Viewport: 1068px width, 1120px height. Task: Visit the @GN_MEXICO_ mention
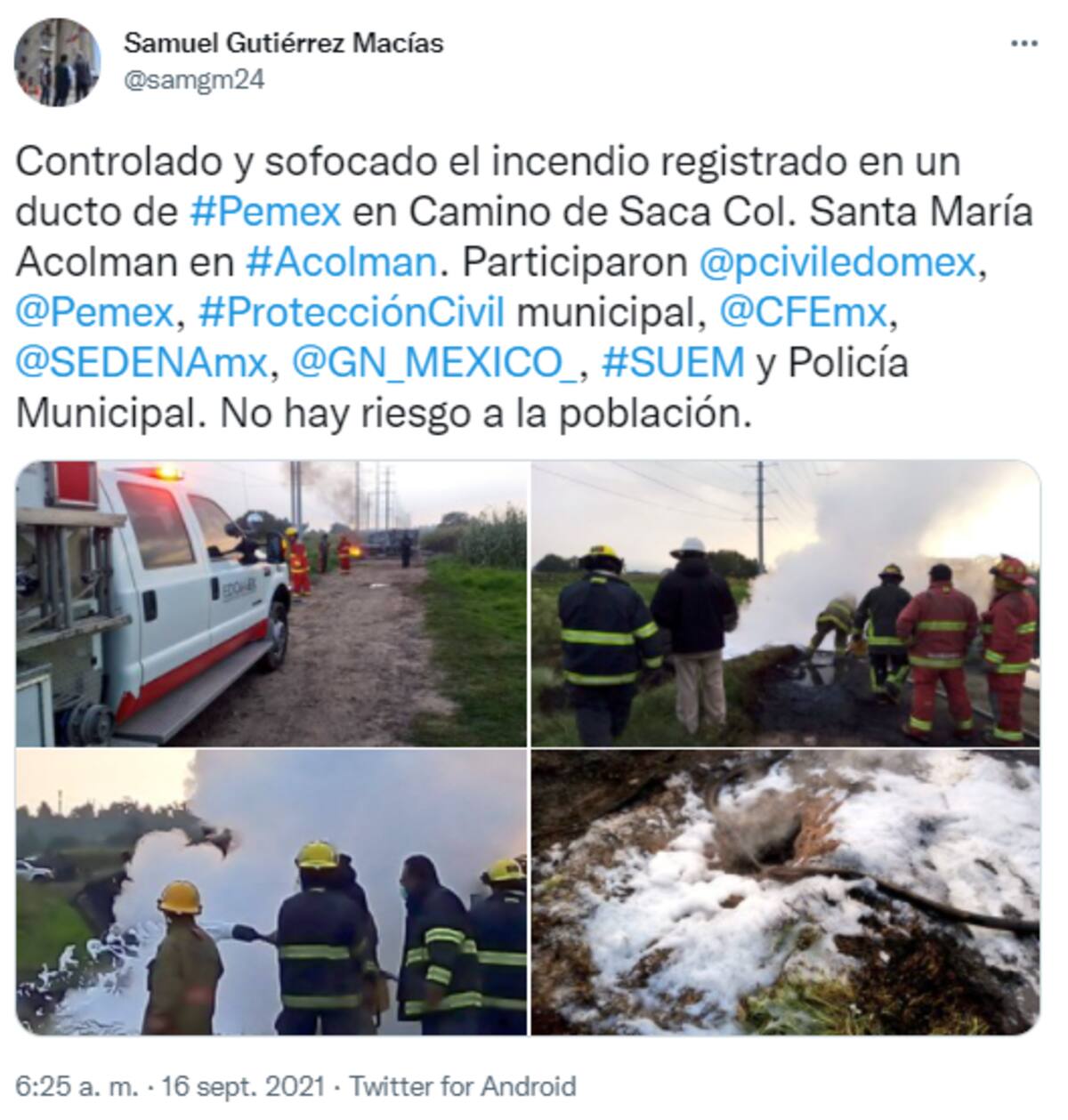click(435, 363)
